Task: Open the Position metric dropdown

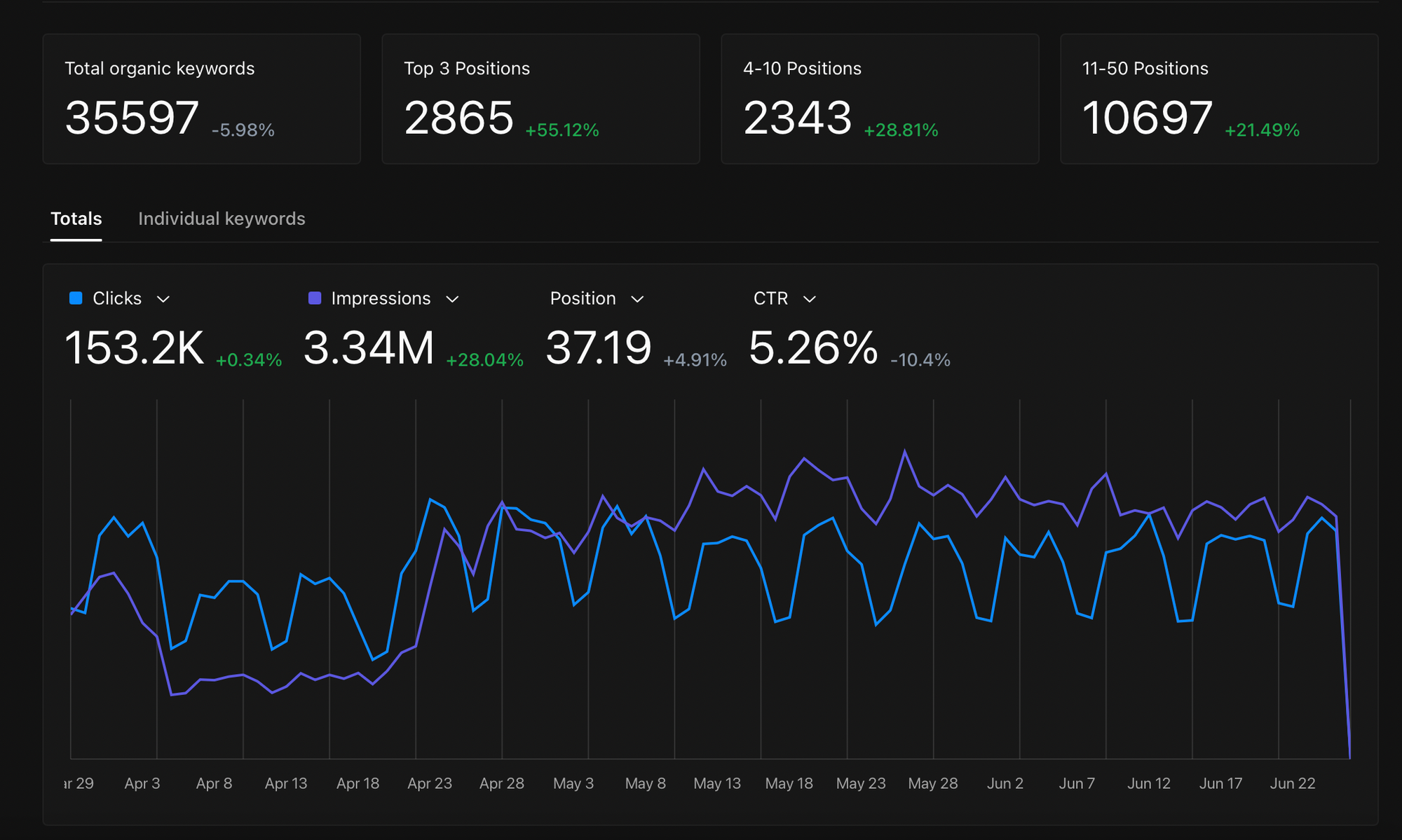Action: pyautogui.click(x=638, y=298)
